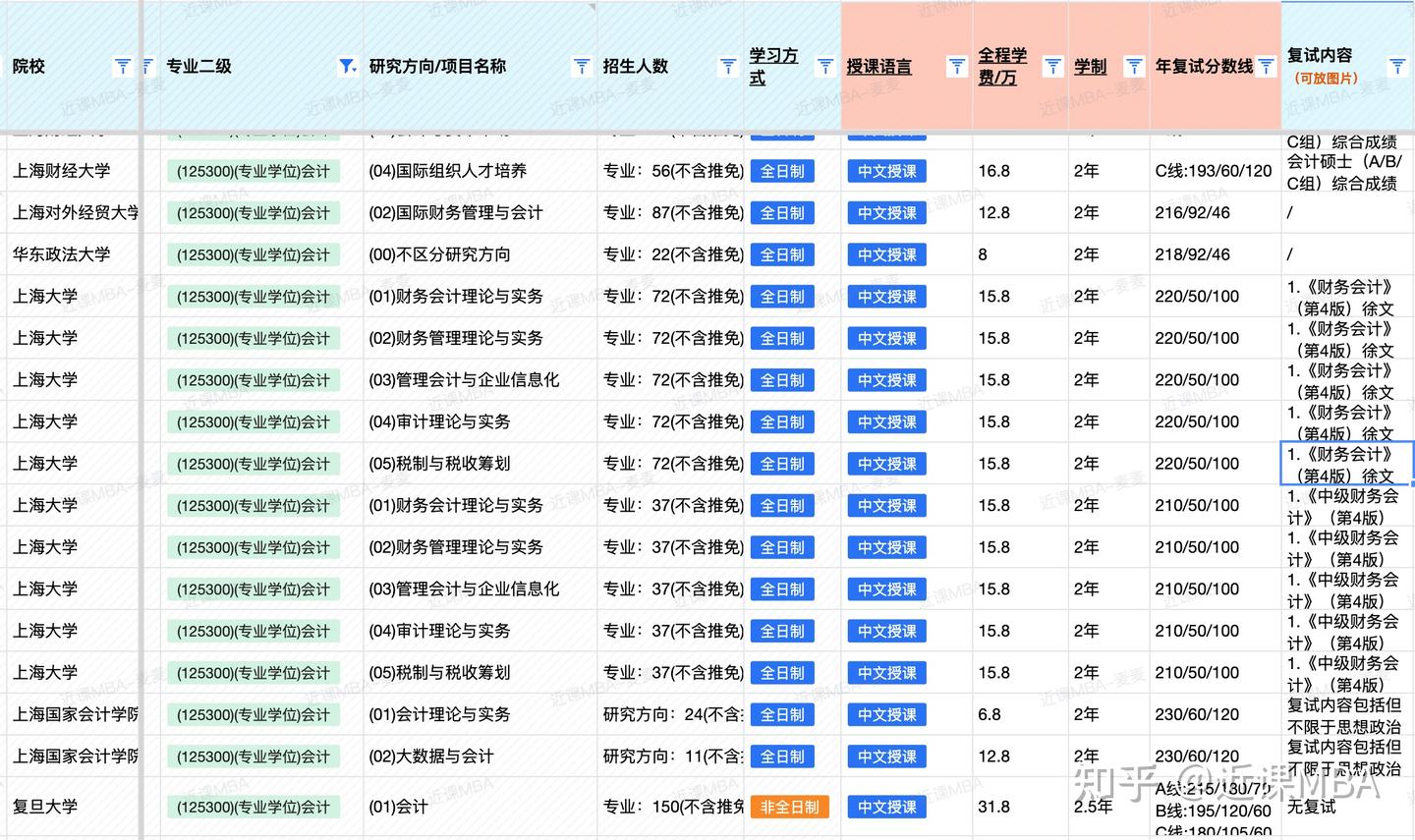Open the 学制 column filter icon

coord(1135,66)
